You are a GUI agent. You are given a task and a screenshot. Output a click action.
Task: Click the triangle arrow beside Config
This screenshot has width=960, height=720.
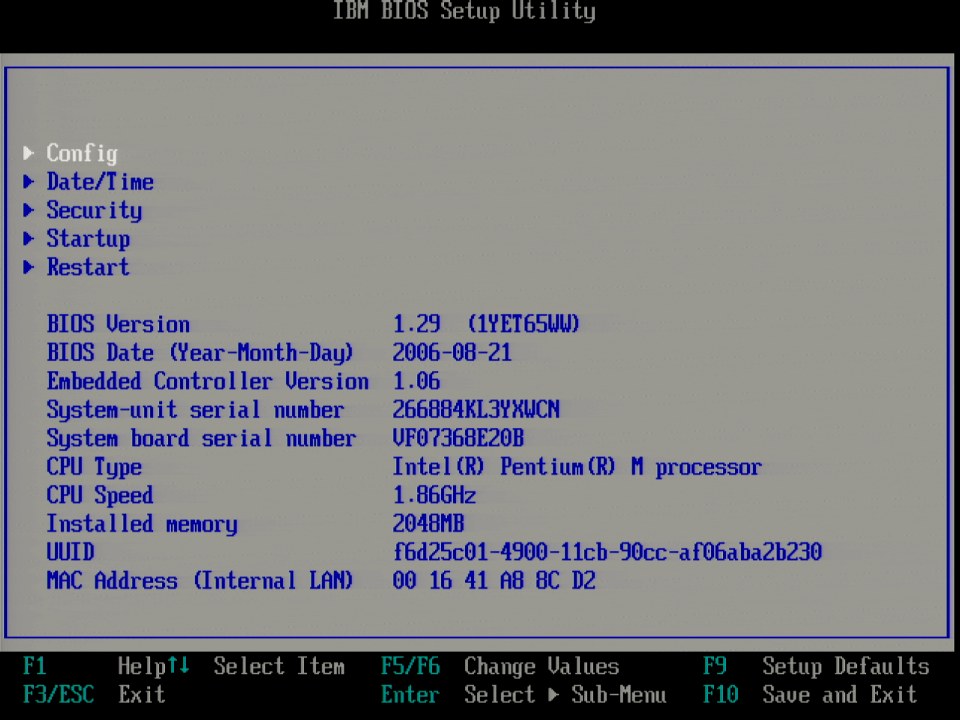point(29,153)
